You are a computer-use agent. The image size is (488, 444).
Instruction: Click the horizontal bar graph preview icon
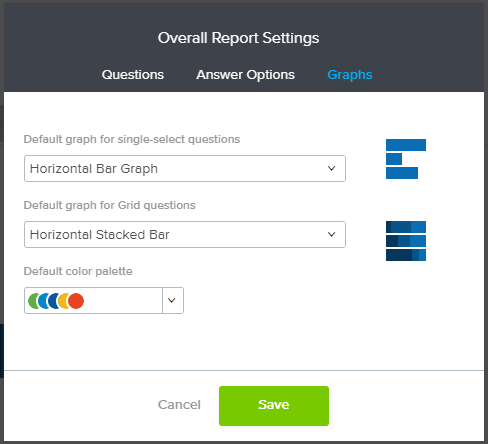click(406, 159)
